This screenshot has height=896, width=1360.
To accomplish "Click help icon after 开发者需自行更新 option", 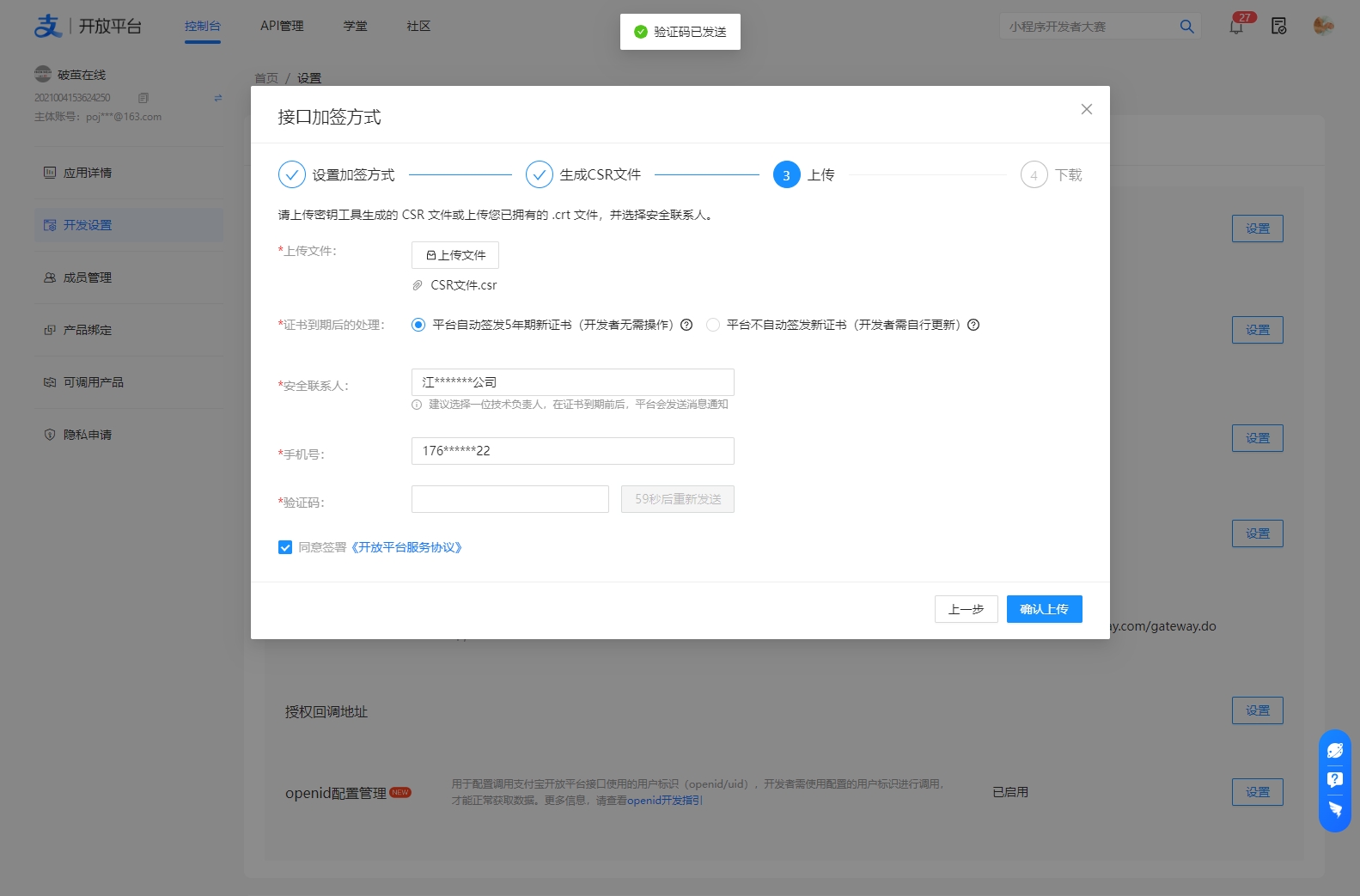I will click(973, 325).
